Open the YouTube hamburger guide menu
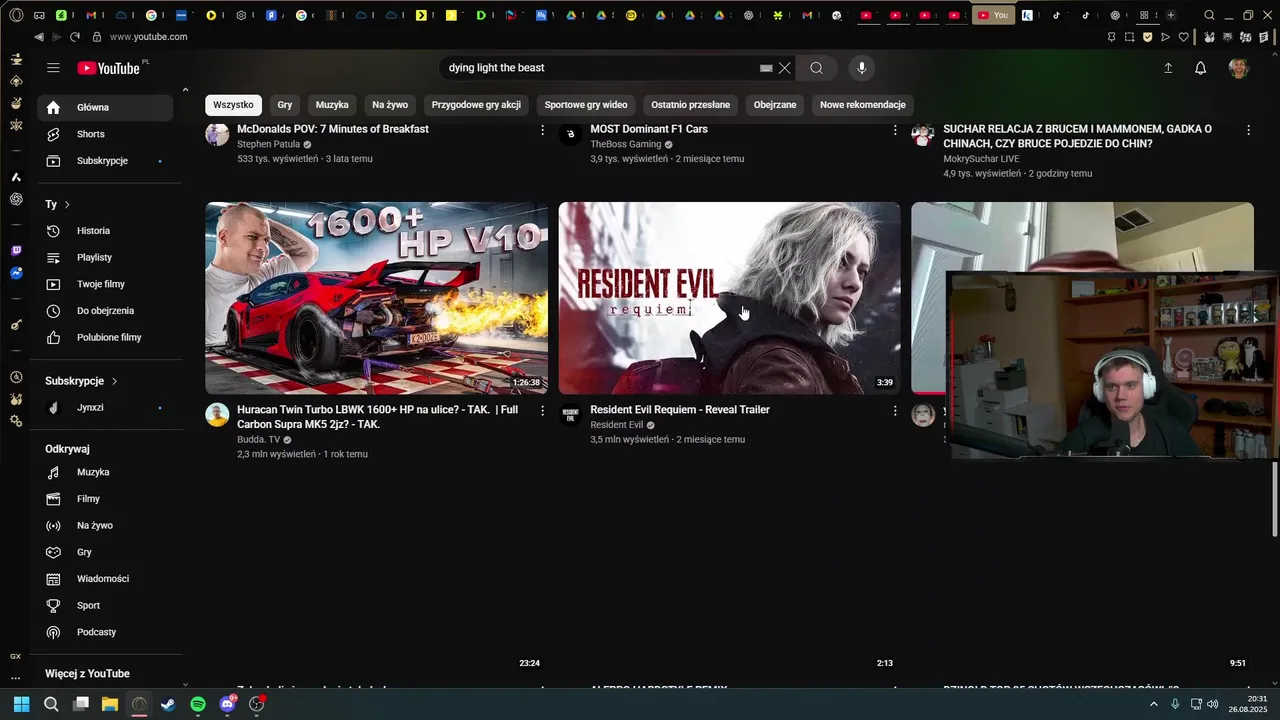Viewport: 1280px width, 720px height. pyautogui.click(x=53, y=68)
